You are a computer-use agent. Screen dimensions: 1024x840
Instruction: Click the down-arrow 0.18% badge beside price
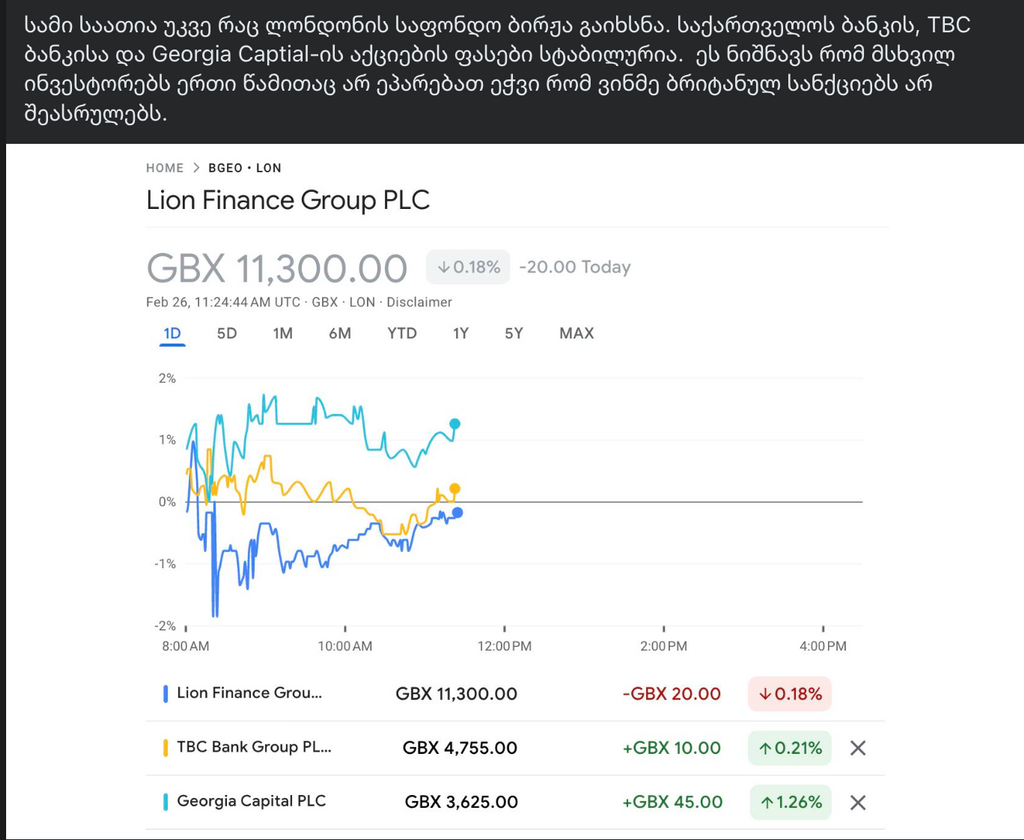point(468,267)
